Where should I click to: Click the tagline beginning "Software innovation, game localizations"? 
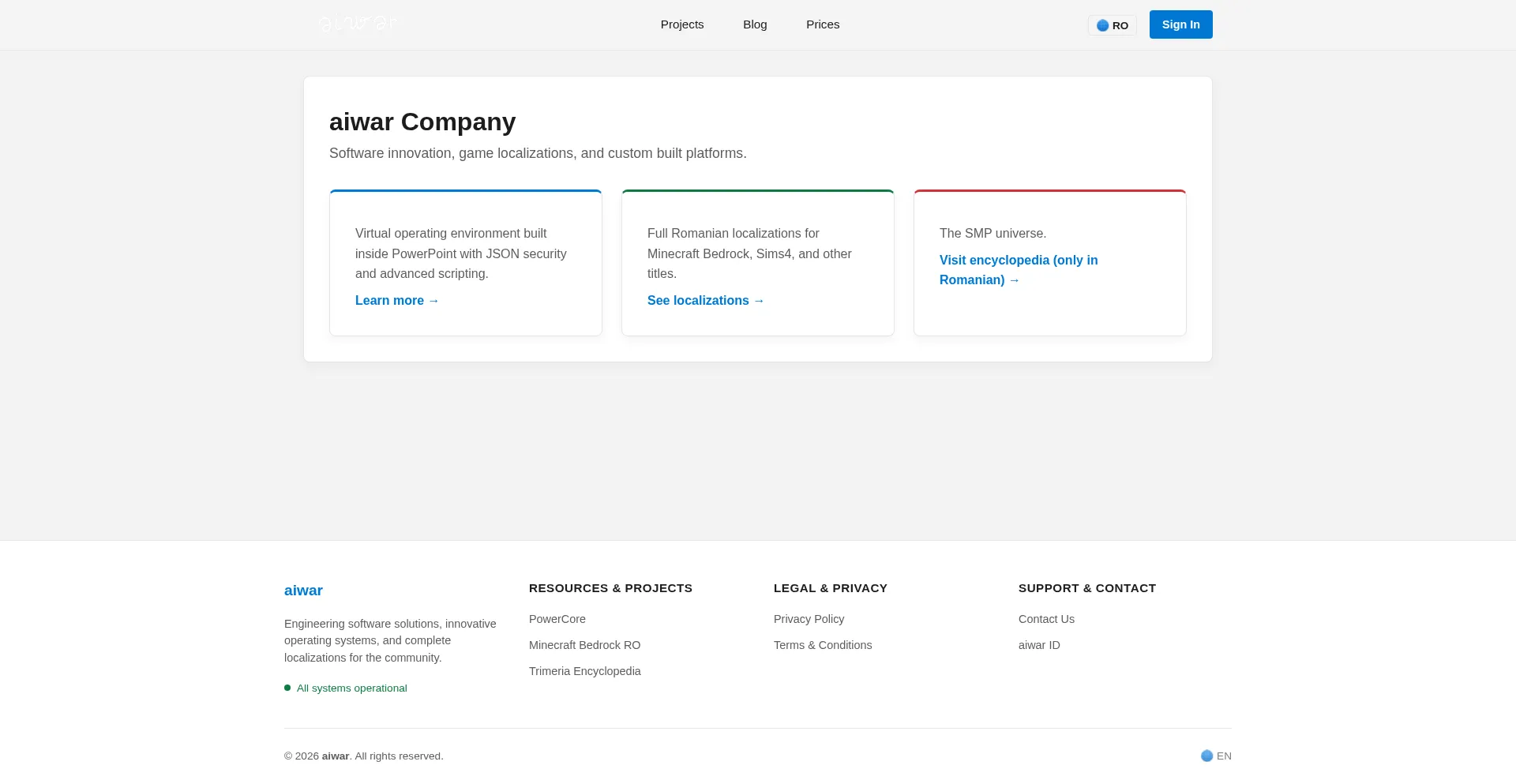(538, 153)
